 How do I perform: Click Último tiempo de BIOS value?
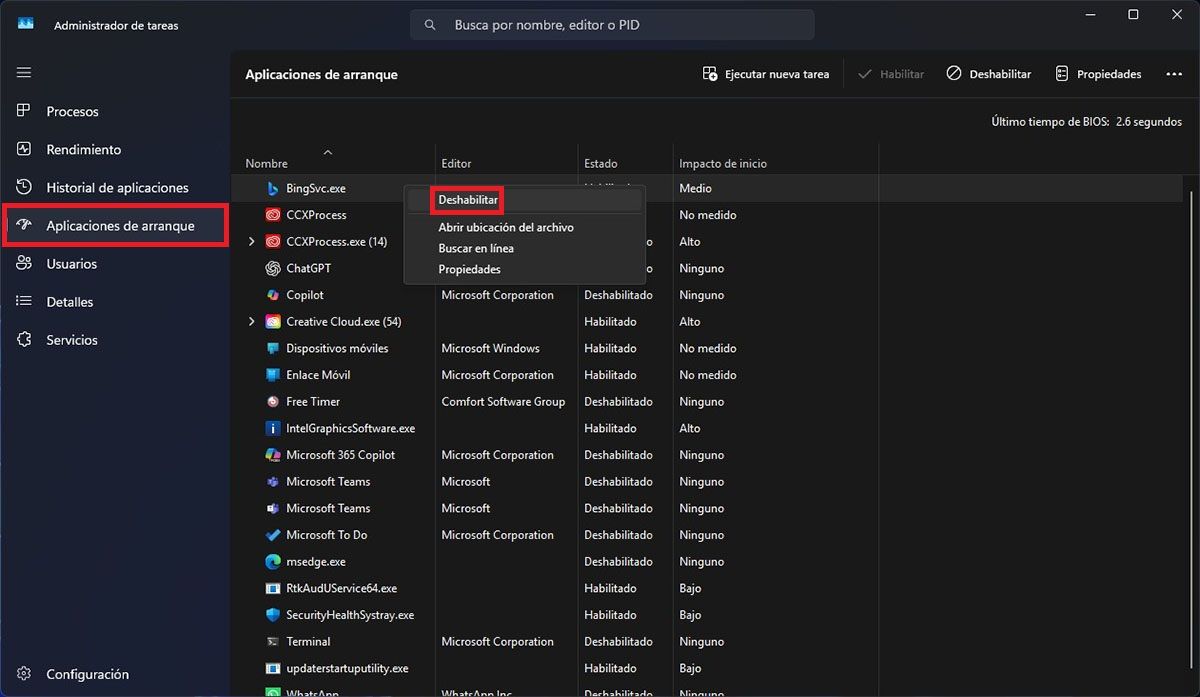[1149, 121]
